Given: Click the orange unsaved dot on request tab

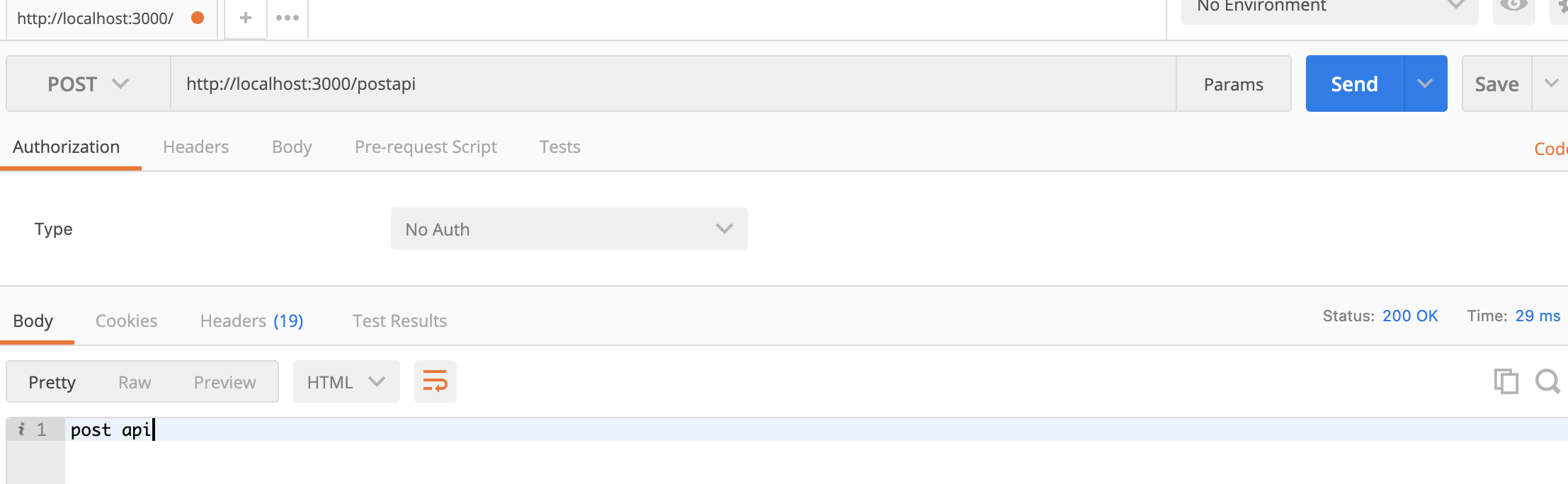Looking at the screenshot, I should click(198, 18).
